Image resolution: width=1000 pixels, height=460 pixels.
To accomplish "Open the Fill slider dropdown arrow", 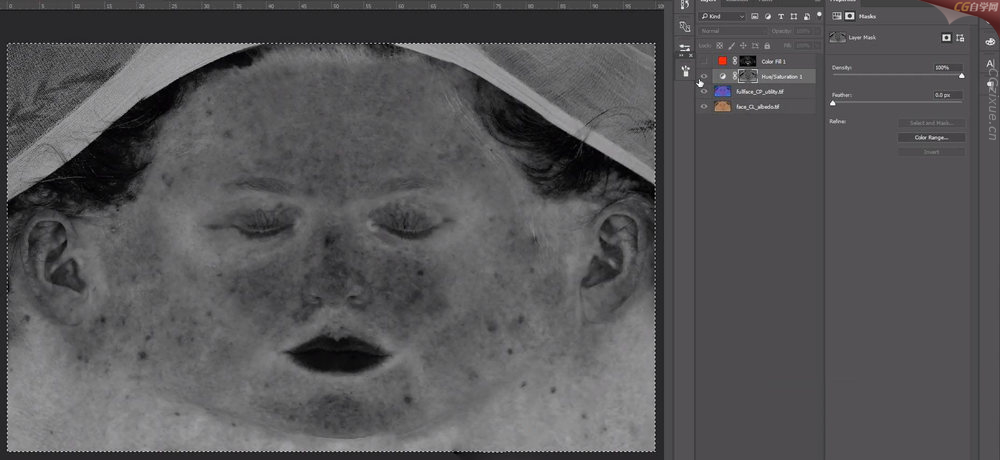I will tap(818, 46).
